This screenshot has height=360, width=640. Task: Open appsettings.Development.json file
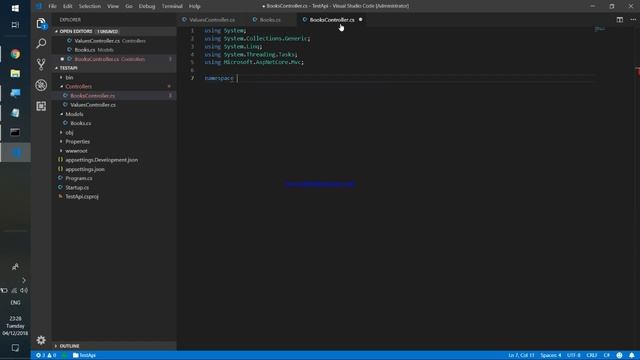click(101, 160)
